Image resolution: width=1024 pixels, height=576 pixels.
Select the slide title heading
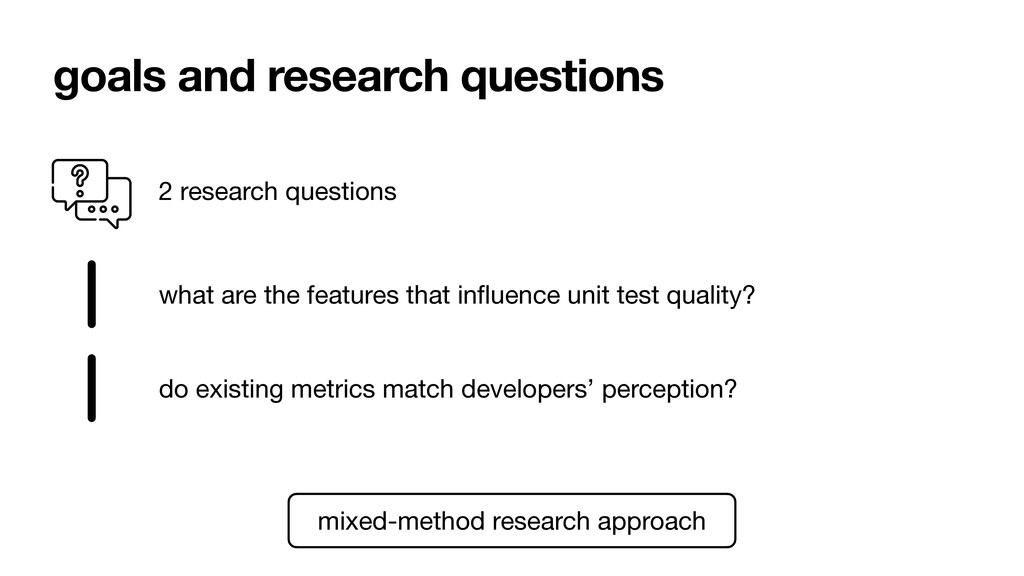[x=359, y=77]
